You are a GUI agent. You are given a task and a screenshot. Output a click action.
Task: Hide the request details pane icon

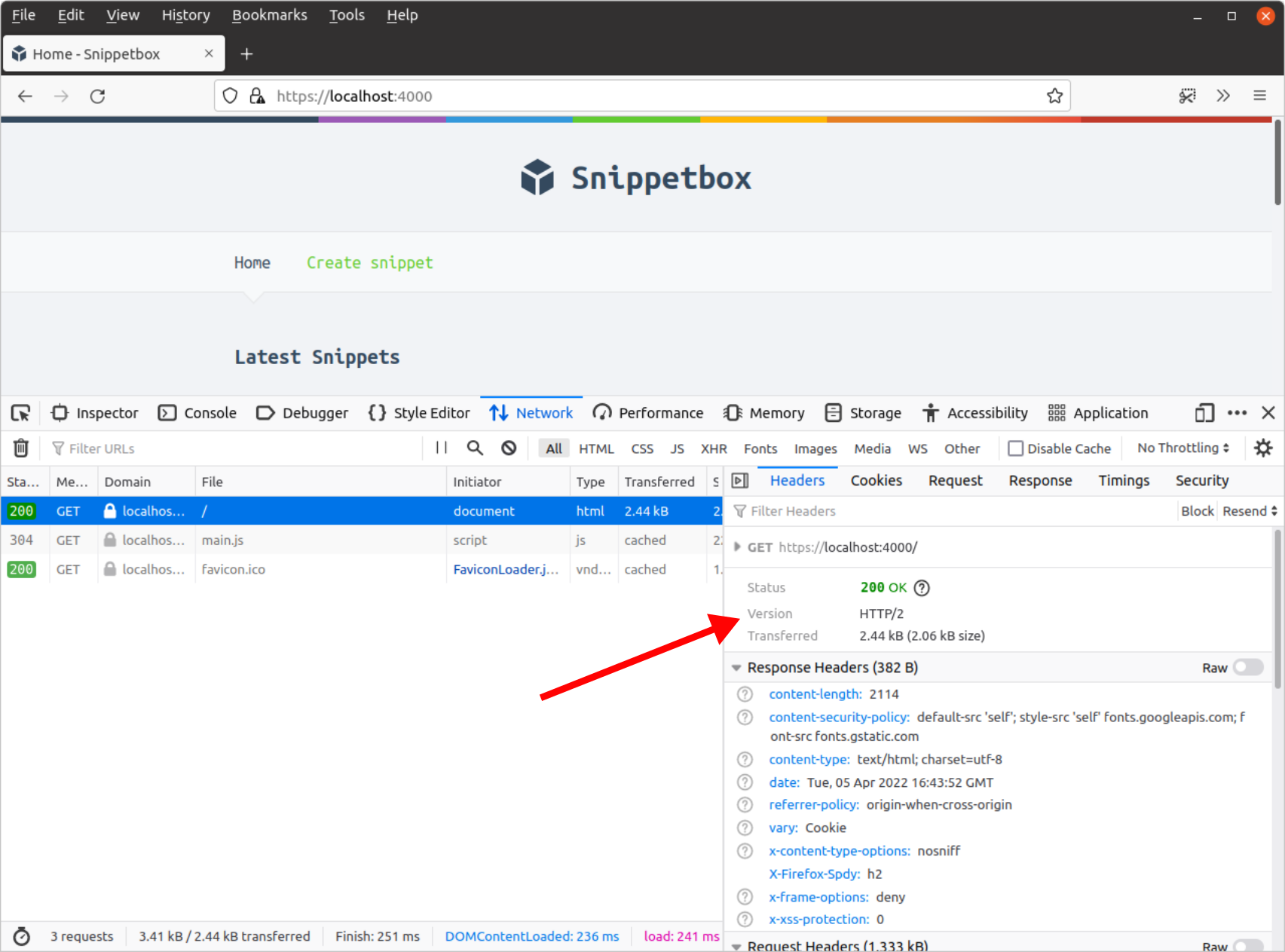(x=740, y=481)
